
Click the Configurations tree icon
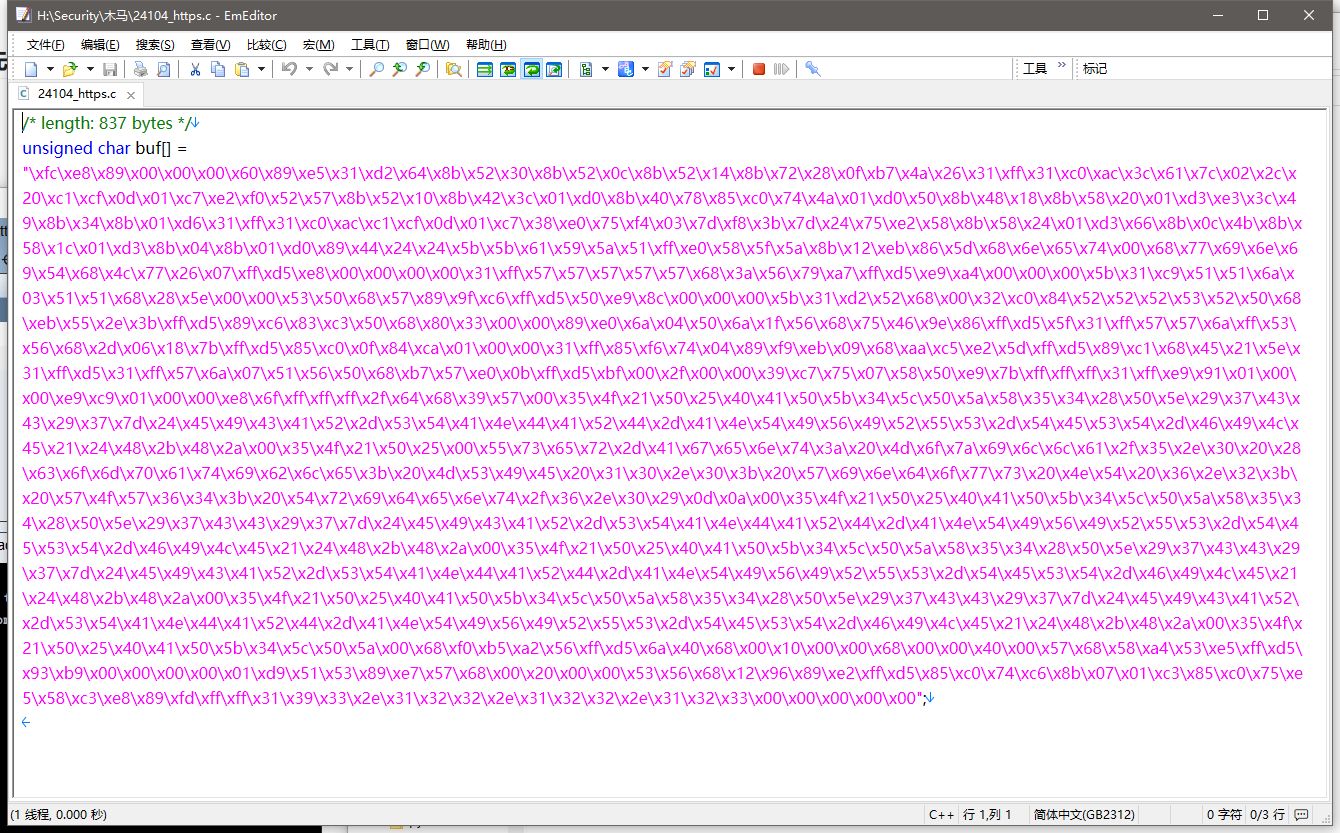(586, 69)
